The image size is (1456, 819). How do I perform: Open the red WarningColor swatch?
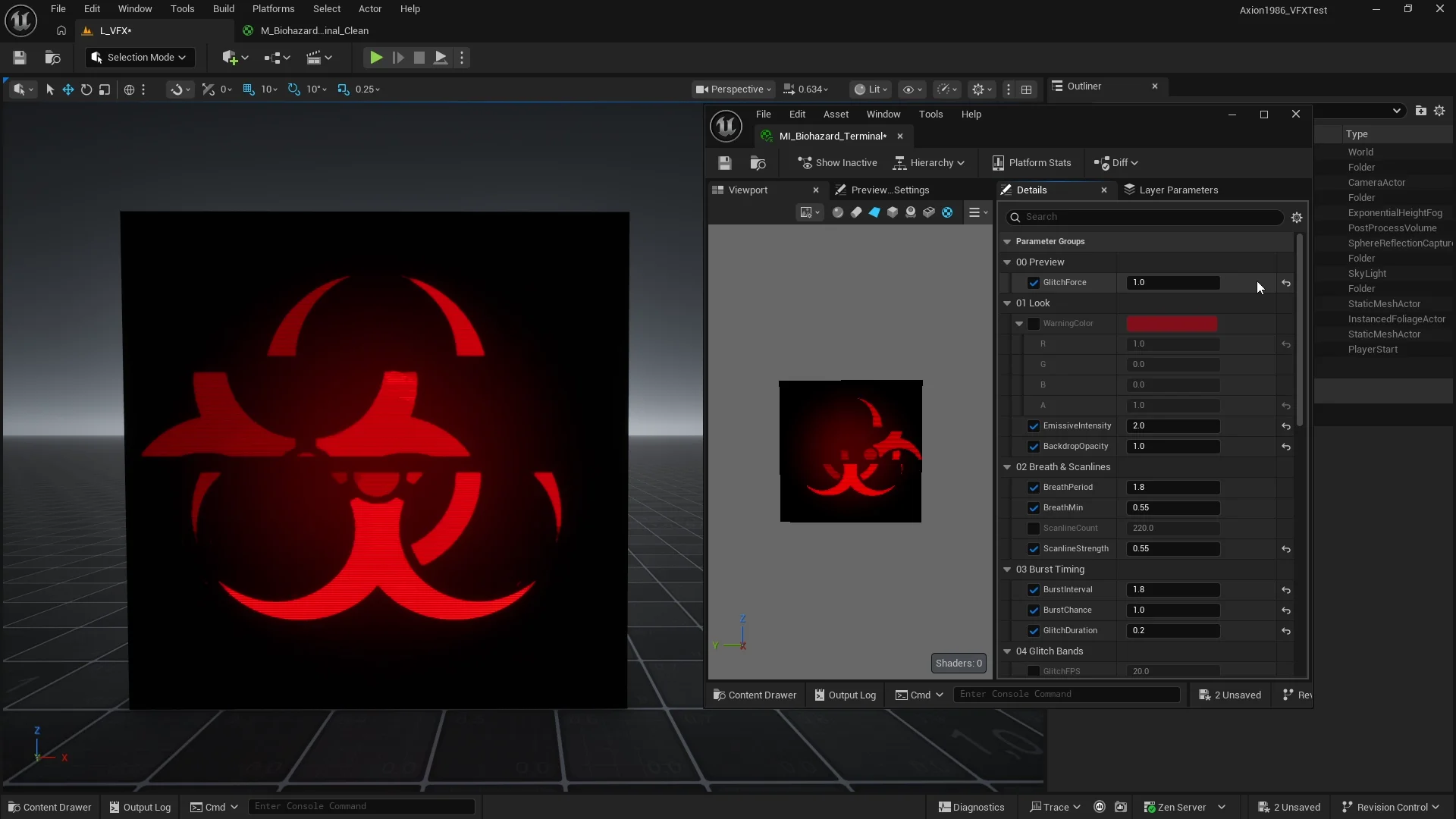pyautogui.click(x=1172, y=324)
